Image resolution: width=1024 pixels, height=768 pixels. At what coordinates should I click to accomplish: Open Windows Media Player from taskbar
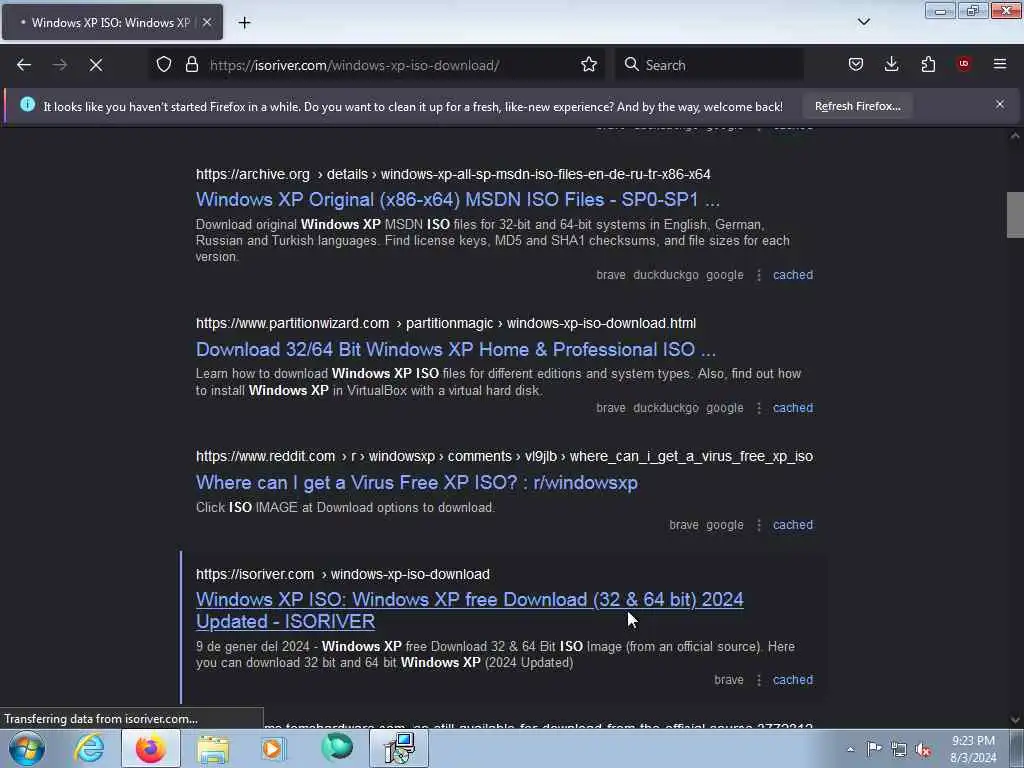pos(274,748)
